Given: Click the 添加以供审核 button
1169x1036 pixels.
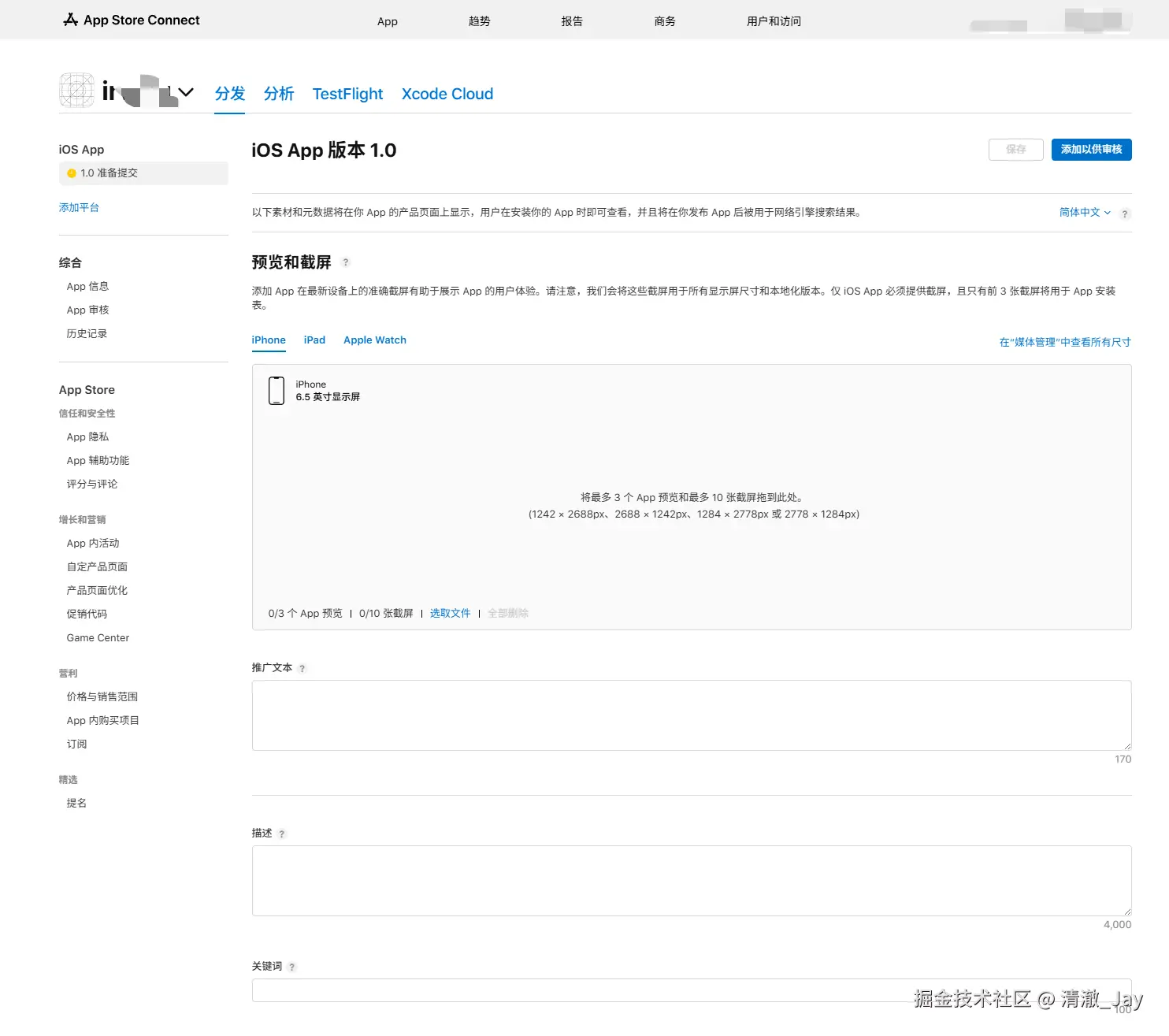Looking at the screenshot, I should point(1092,150).
